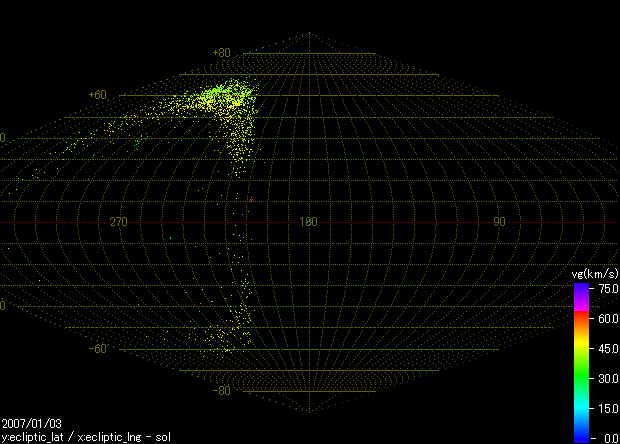Screen dimensions: 620x444
Task: Select the -60 latitude label
Action: 97,349
